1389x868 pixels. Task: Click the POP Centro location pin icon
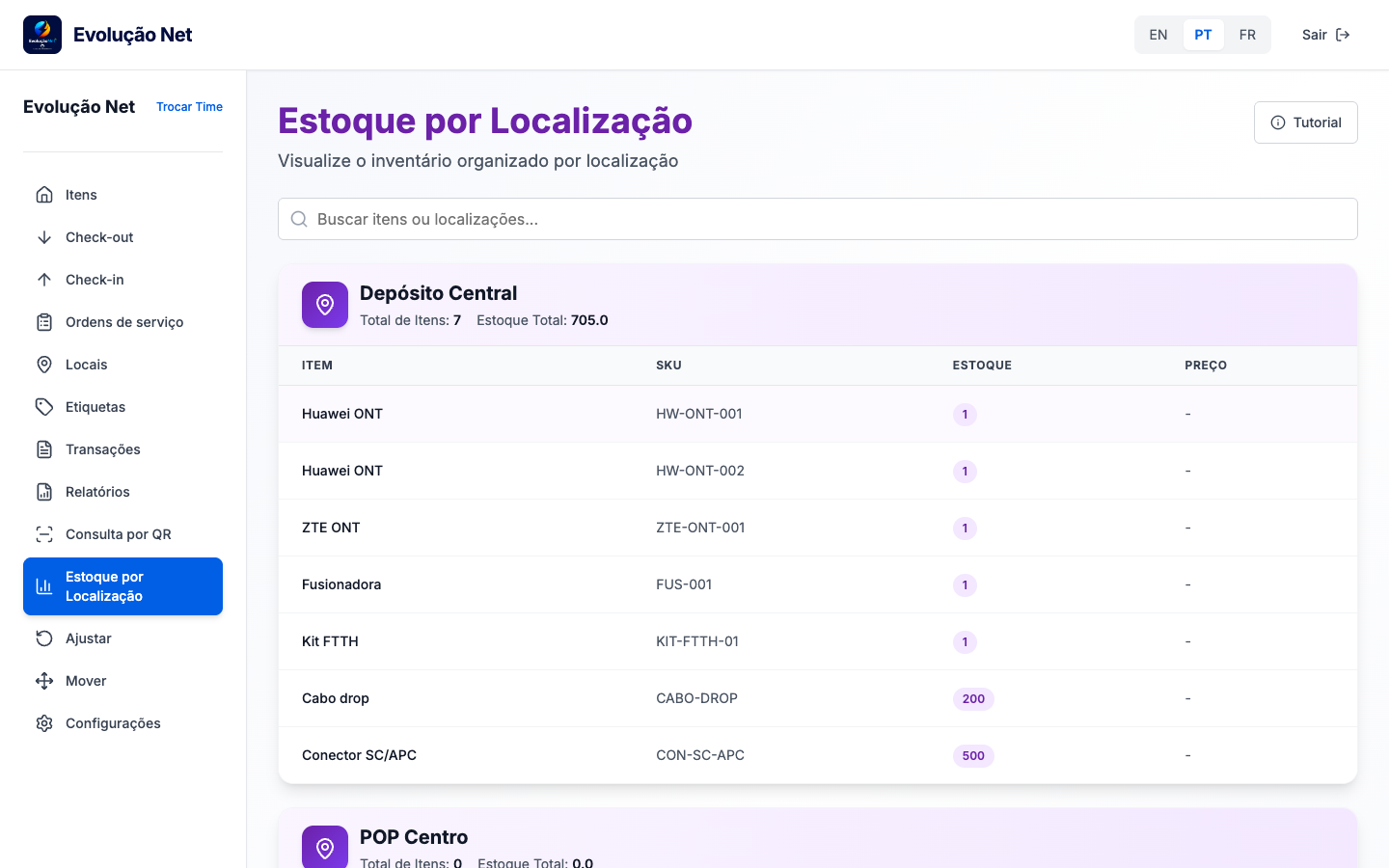[325, 847]
